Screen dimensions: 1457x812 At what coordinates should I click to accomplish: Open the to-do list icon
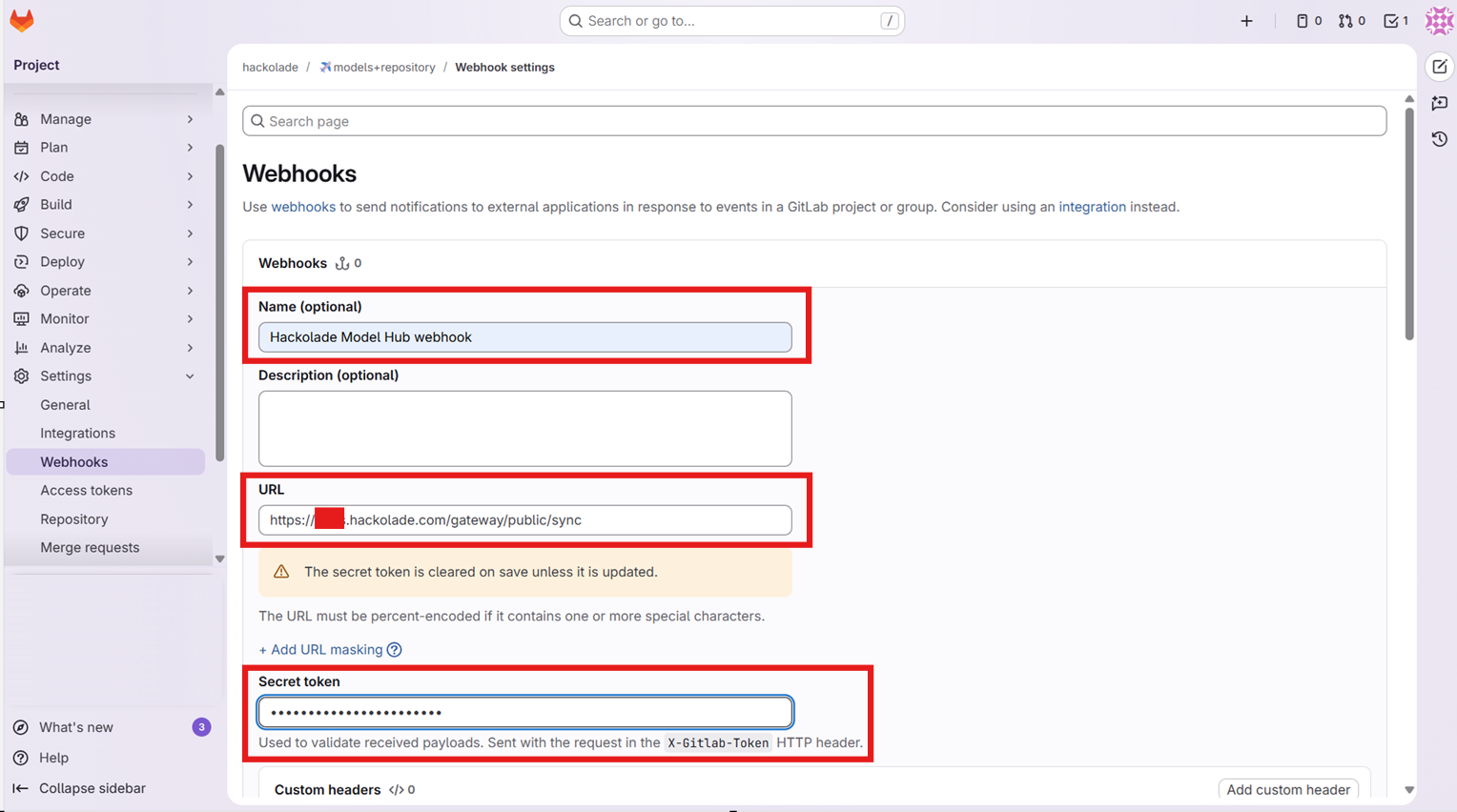click(x=1390, y=20)
